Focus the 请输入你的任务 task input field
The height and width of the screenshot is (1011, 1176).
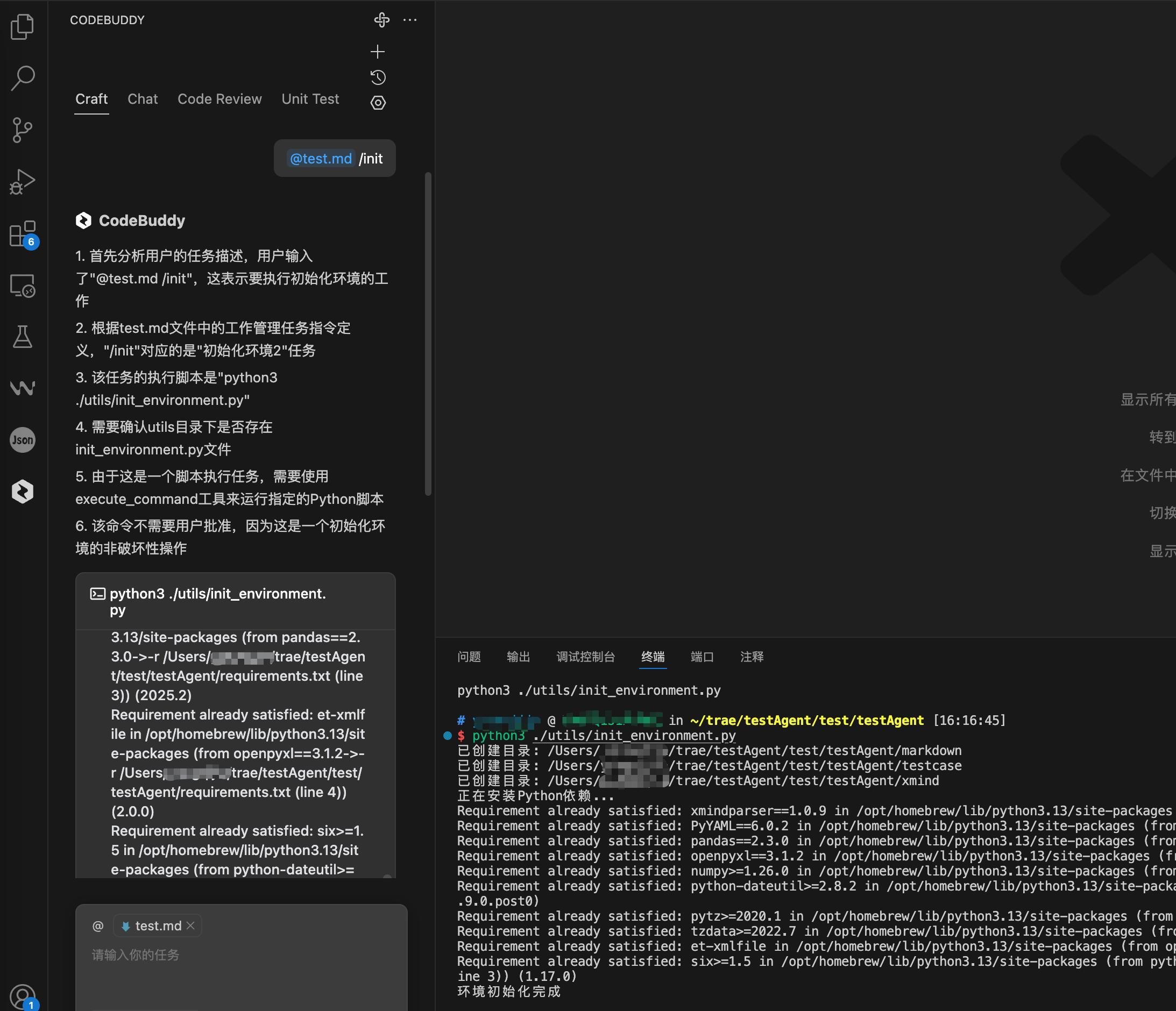tap(241, 956)
